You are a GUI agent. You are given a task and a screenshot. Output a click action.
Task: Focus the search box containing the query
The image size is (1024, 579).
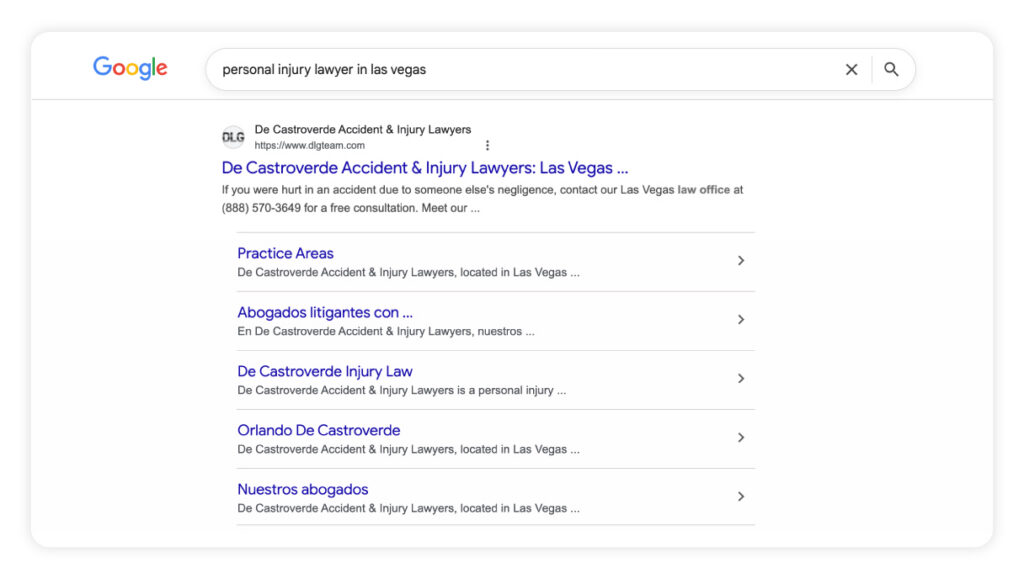(x=520, y=70)
